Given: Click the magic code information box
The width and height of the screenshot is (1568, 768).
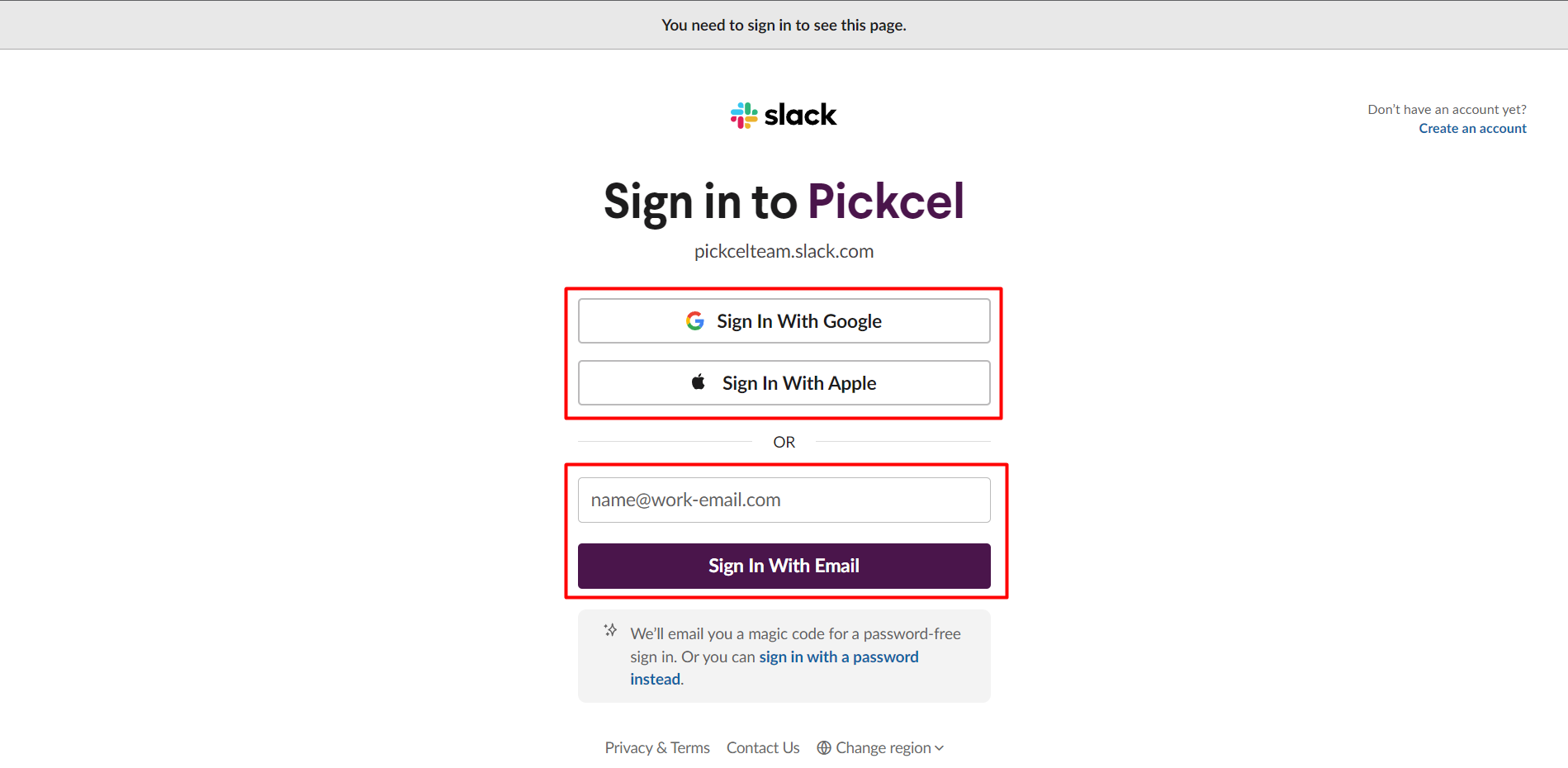Looking at the screenshot, I should [x=784, y=656].
